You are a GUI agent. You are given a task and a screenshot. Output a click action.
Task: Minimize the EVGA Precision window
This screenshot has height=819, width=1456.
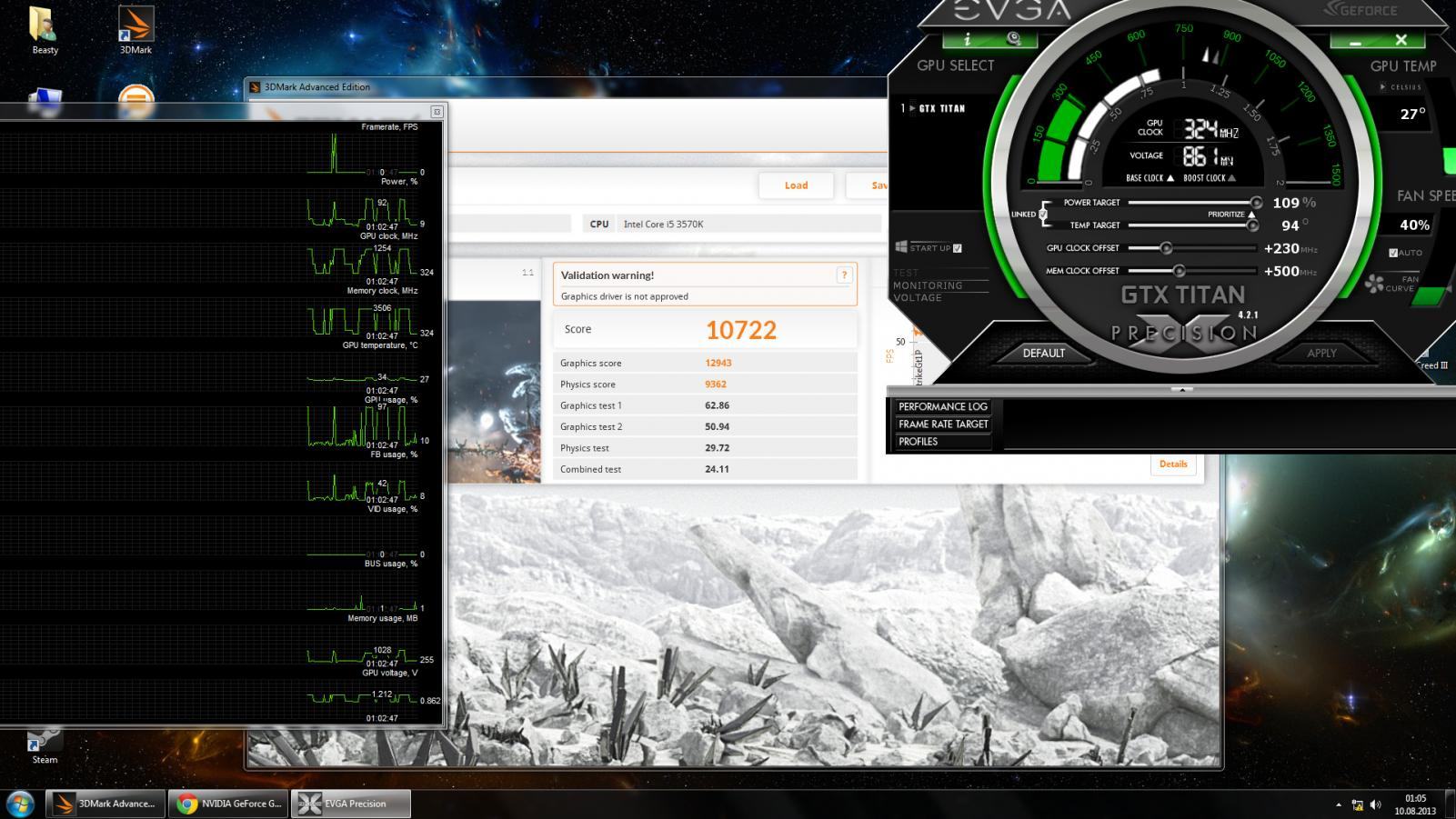coord(1355,41)
